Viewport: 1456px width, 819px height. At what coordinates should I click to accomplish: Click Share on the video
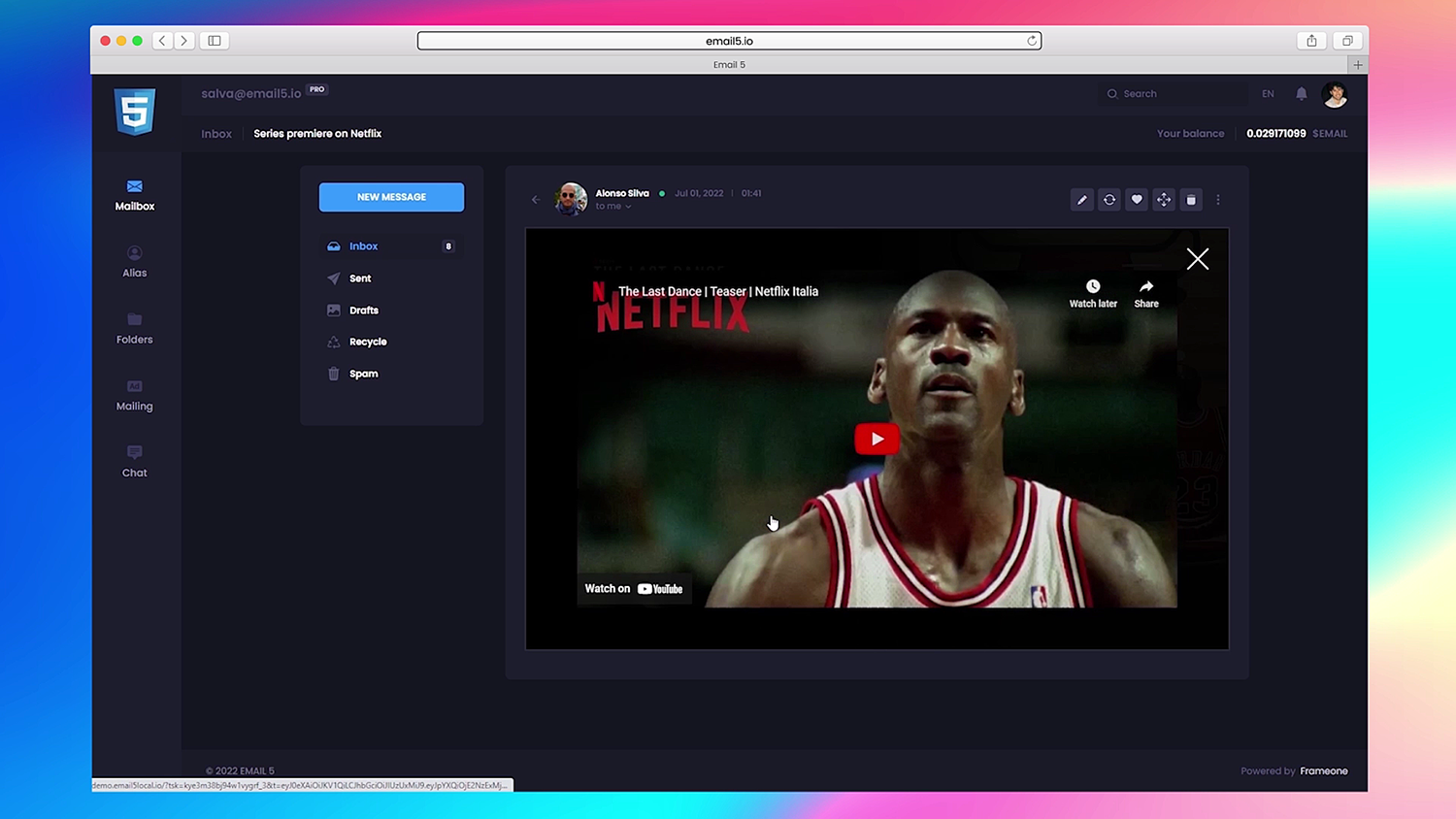click(x=1146, y=293)
